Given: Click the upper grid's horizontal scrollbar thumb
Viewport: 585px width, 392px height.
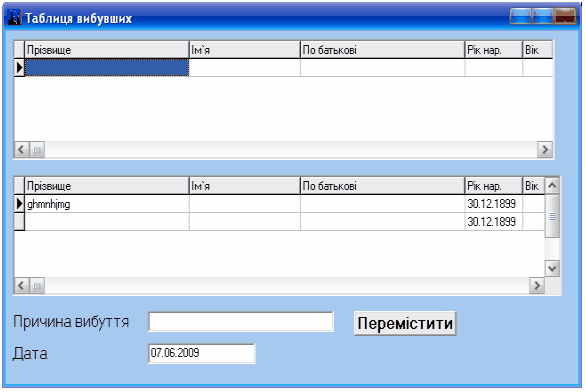Looking at the screenshot, I should tap(37, 150).
